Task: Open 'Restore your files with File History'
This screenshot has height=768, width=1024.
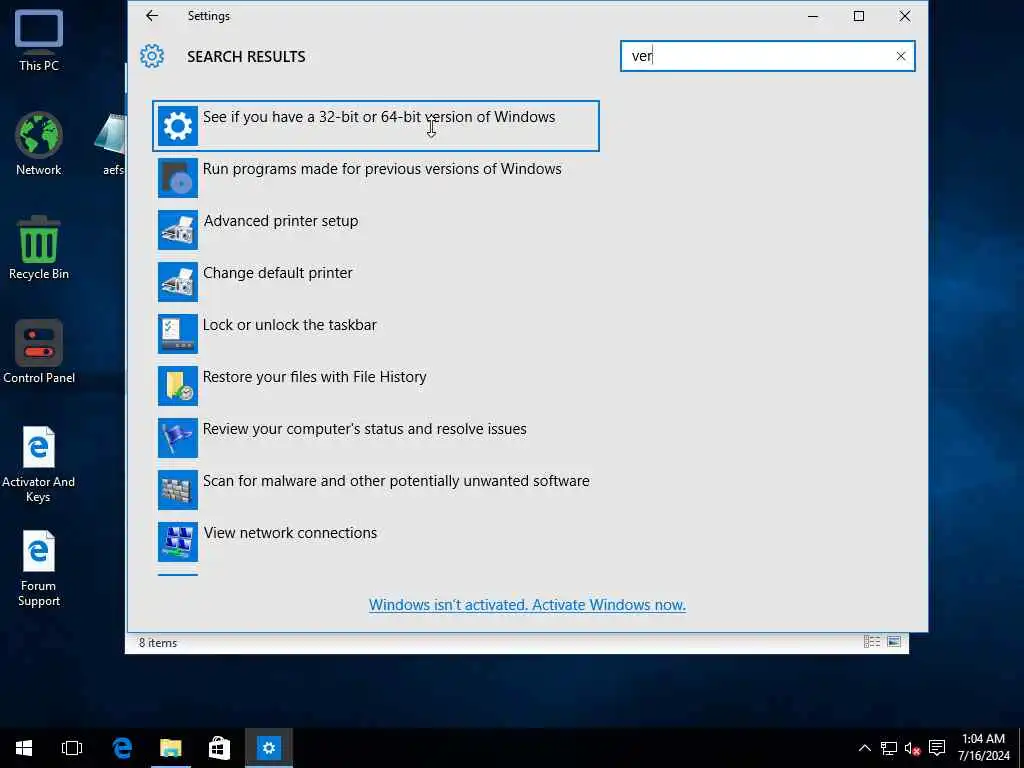Action: pos(376,386)
